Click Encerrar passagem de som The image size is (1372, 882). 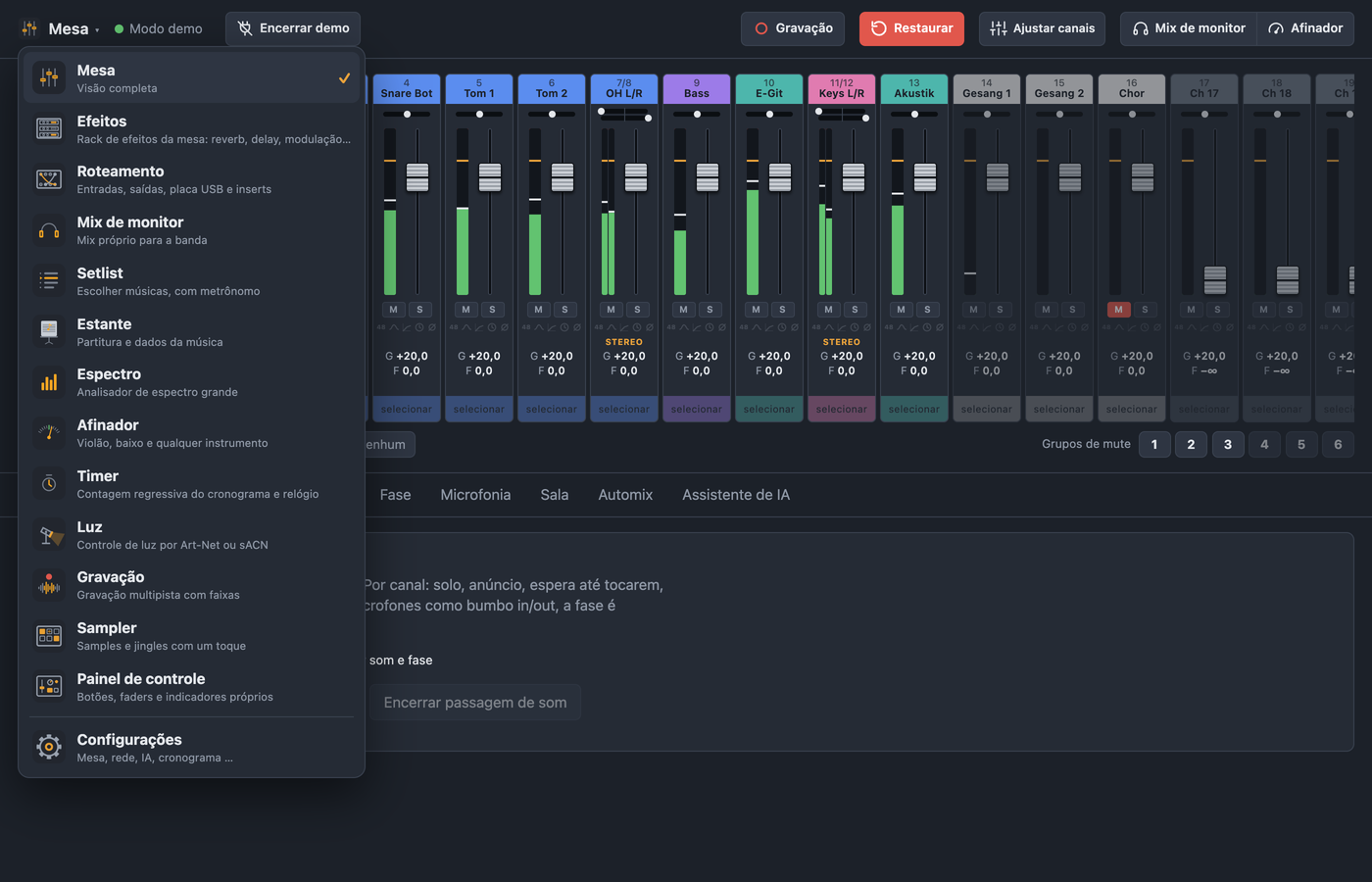tap(475, 703)
